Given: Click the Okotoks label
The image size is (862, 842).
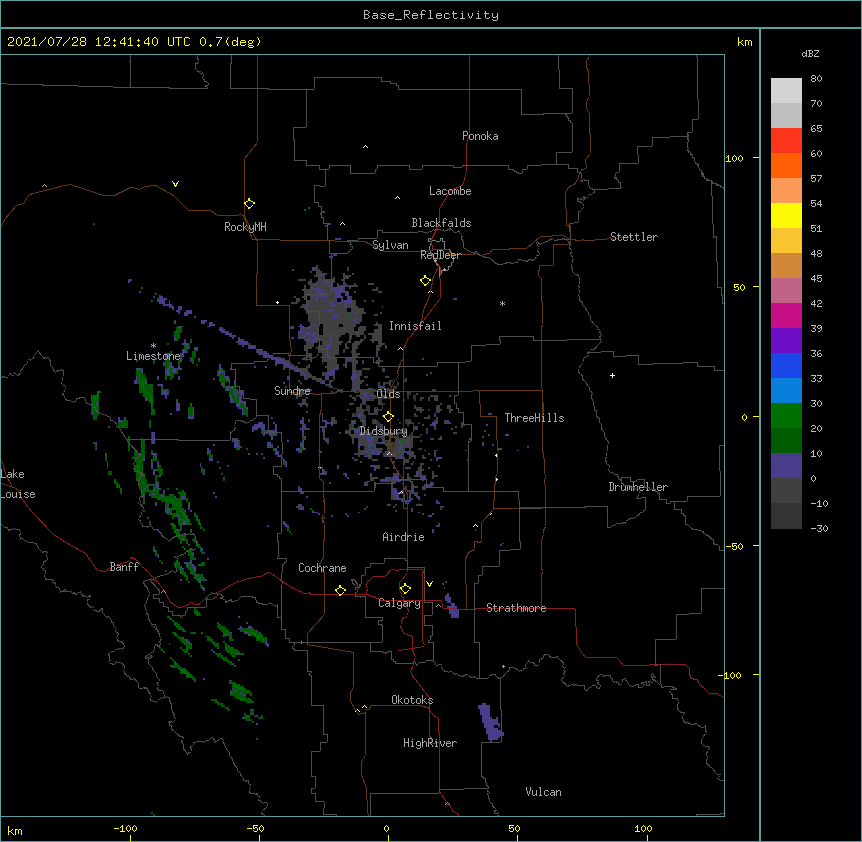Looking at the screenshot, I should (412, 700).
